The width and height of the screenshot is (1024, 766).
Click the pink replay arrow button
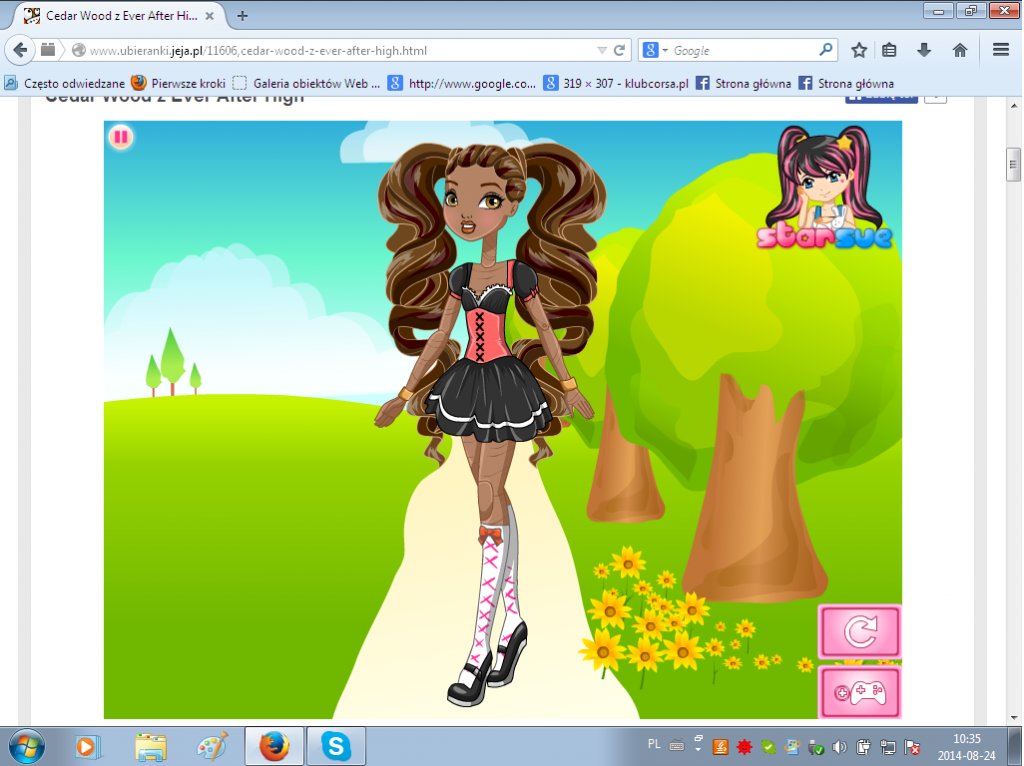(859, 631)
